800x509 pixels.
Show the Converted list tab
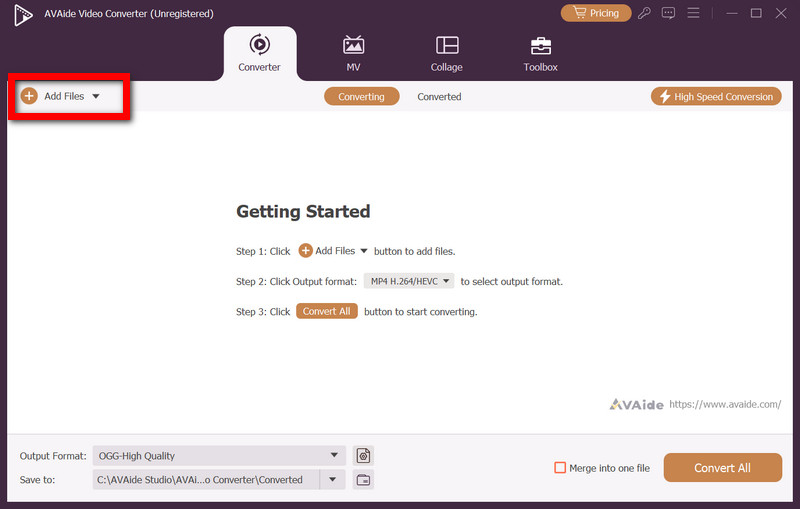pos(439,97)
